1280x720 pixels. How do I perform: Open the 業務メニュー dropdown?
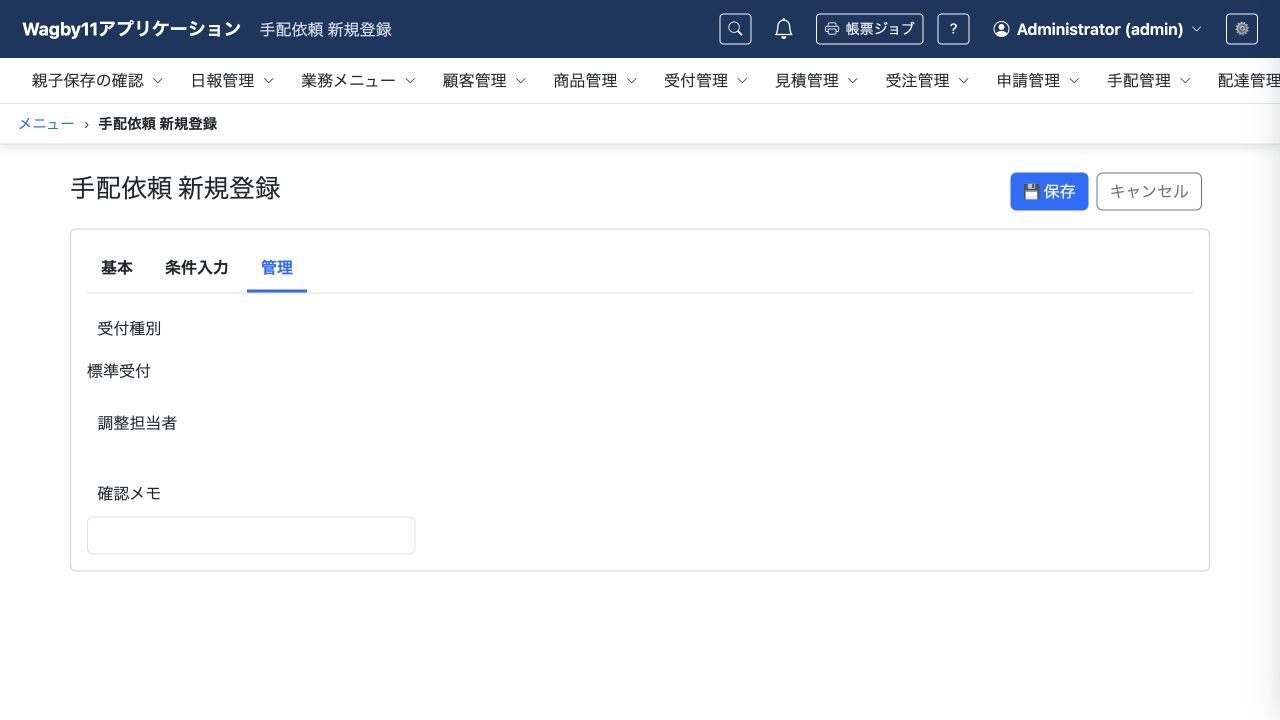359,81
